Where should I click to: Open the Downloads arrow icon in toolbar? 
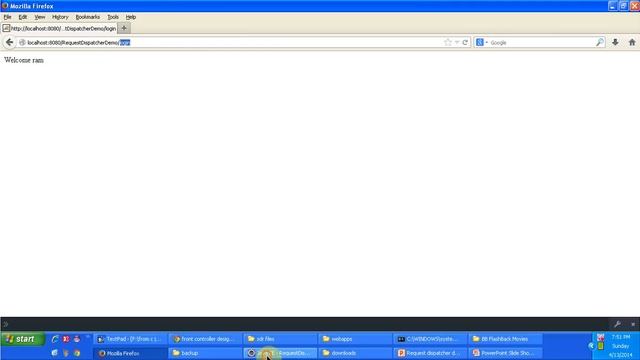615,42
